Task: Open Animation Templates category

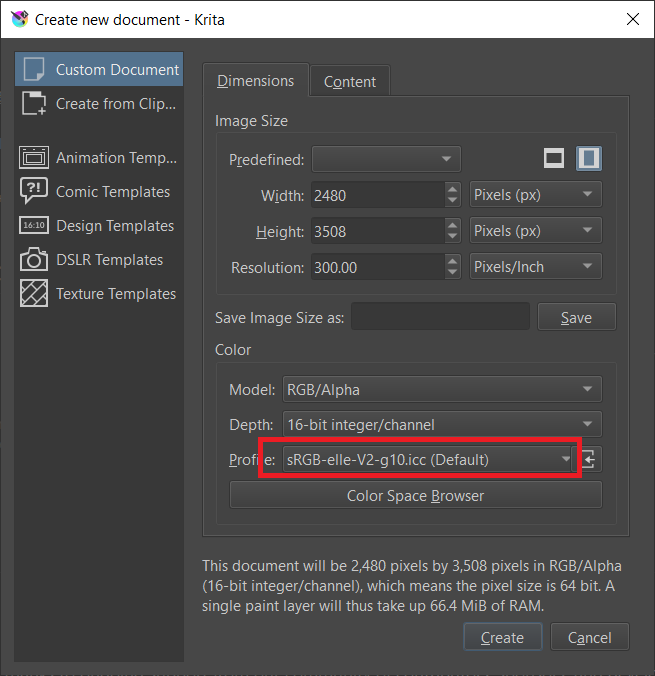Action: pos(99,157)
